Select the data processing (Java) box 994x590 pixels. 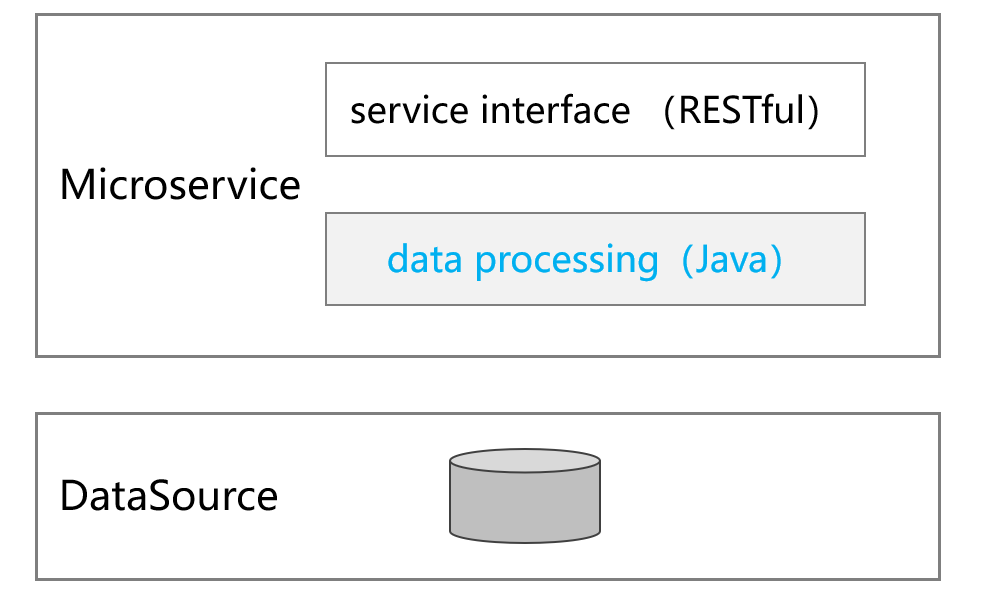[595, 259]
